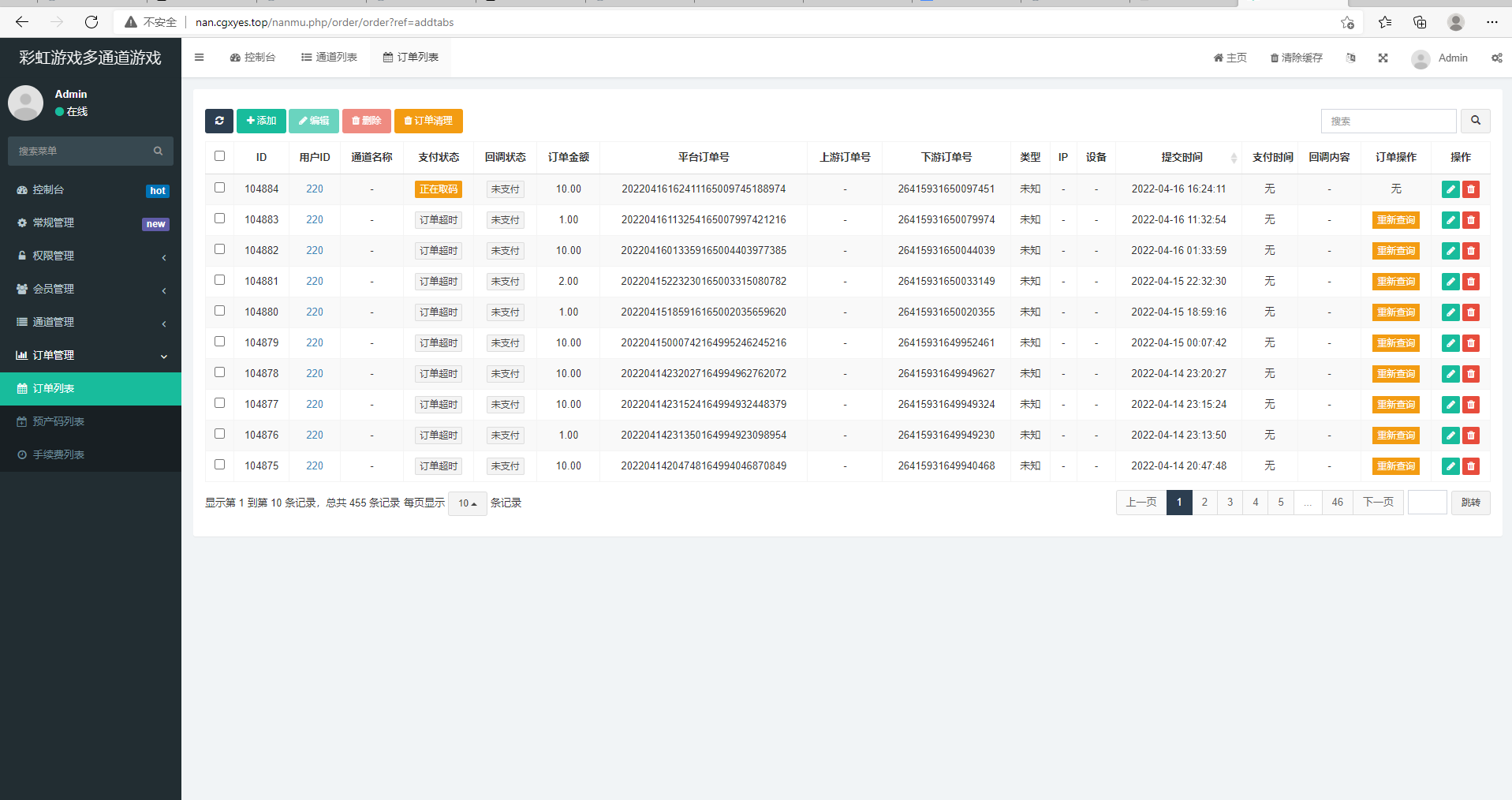Click the green edit pencil for order 104884

click(x=1450, y=189)
